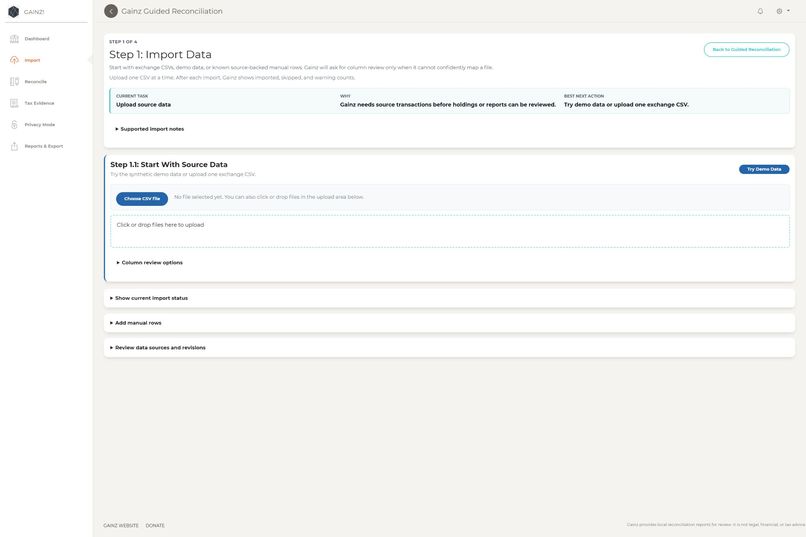Screen dimensions: 806x537
Task: Go to Tax Evidence menu label
Action: [40, 103]
